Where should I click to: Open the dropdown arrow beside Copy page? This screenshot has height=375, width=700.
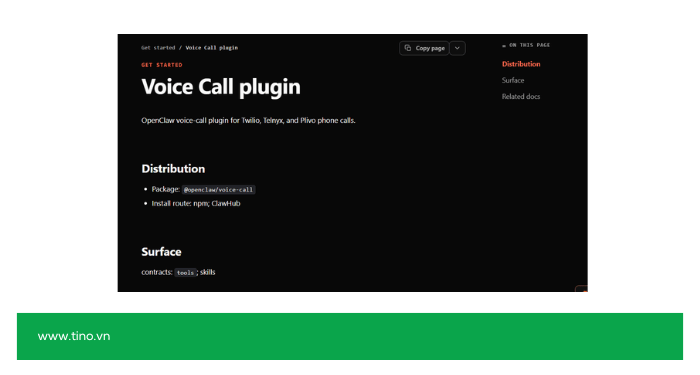click(x=457, y=48)
